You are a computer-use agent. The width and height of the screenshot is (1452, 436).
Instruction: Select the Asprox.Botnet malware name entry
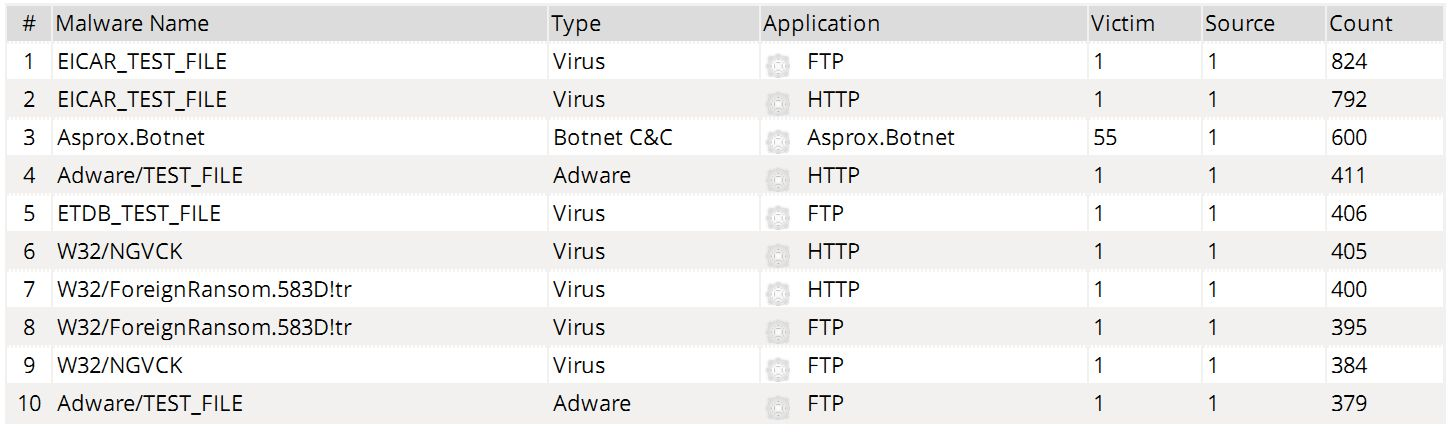(131, 138)
